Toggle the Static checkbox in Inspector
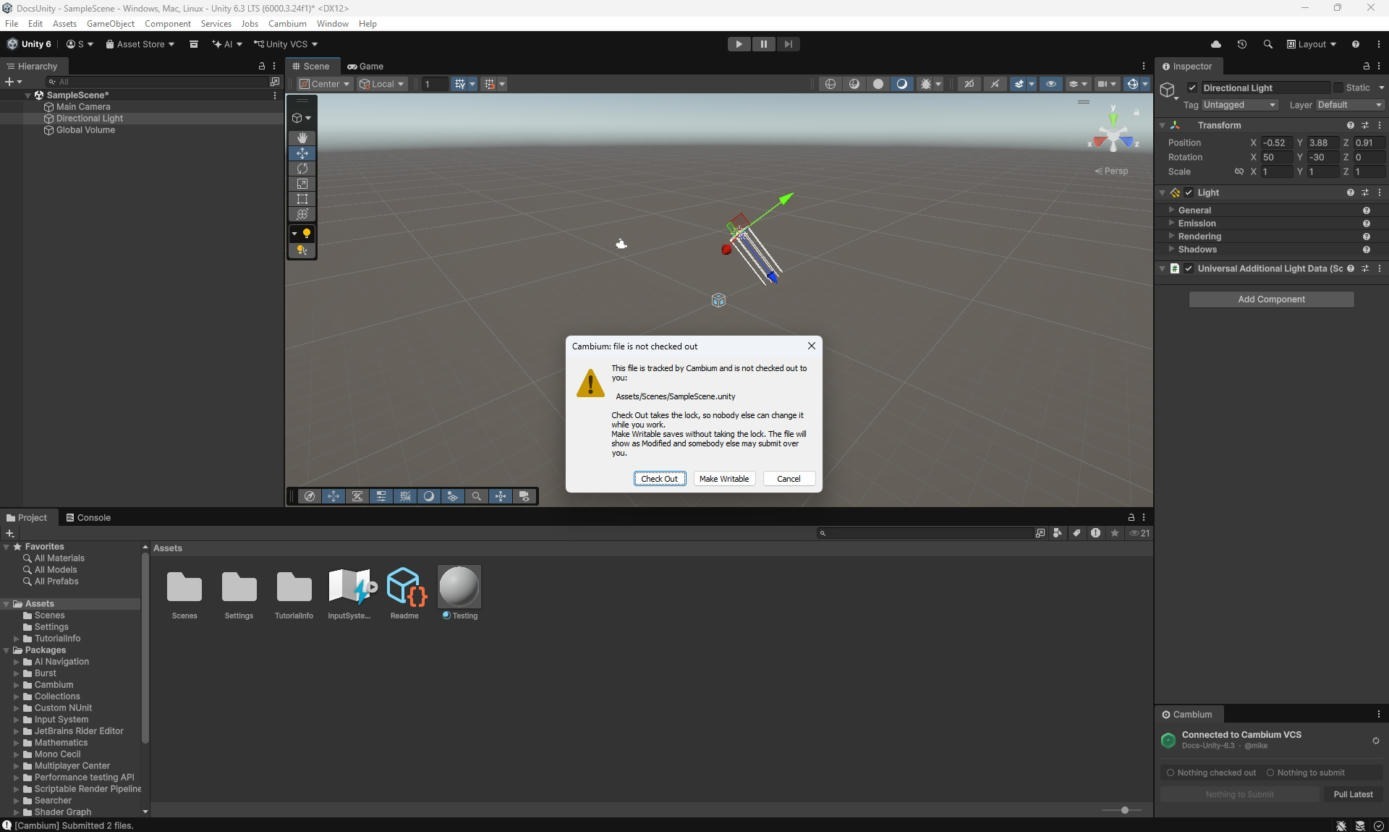The height and width of the screenshot is (832, 1389). click(x=1338, y=88)
